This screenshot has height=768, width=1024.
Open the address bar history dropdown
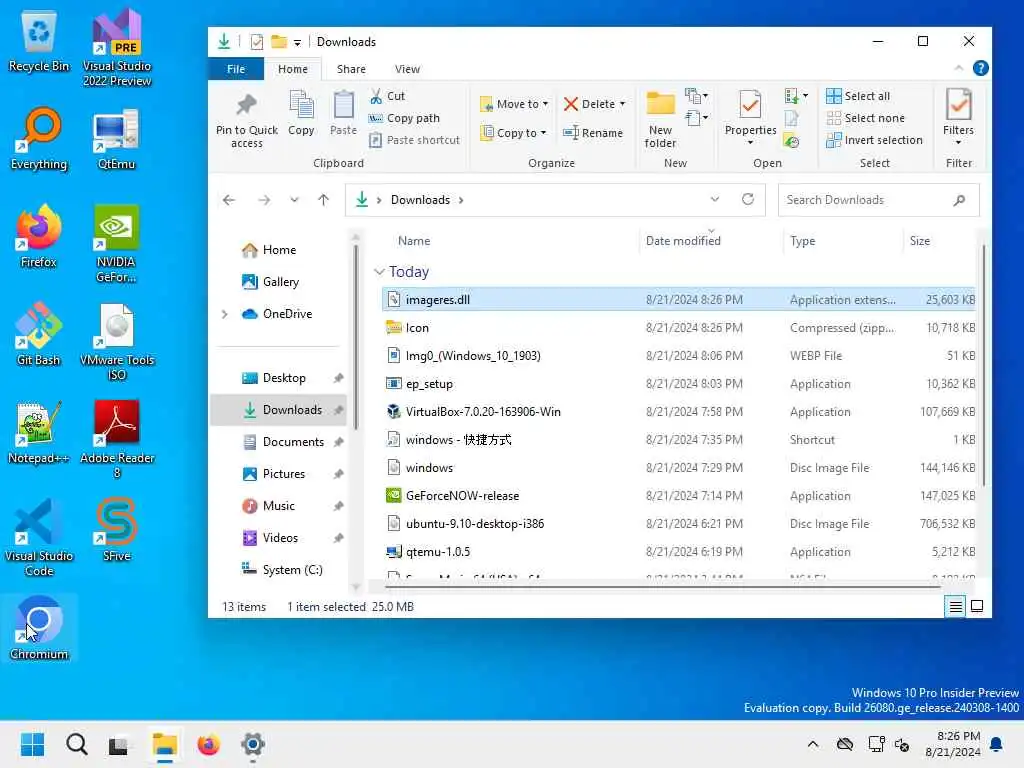[715, 199]
